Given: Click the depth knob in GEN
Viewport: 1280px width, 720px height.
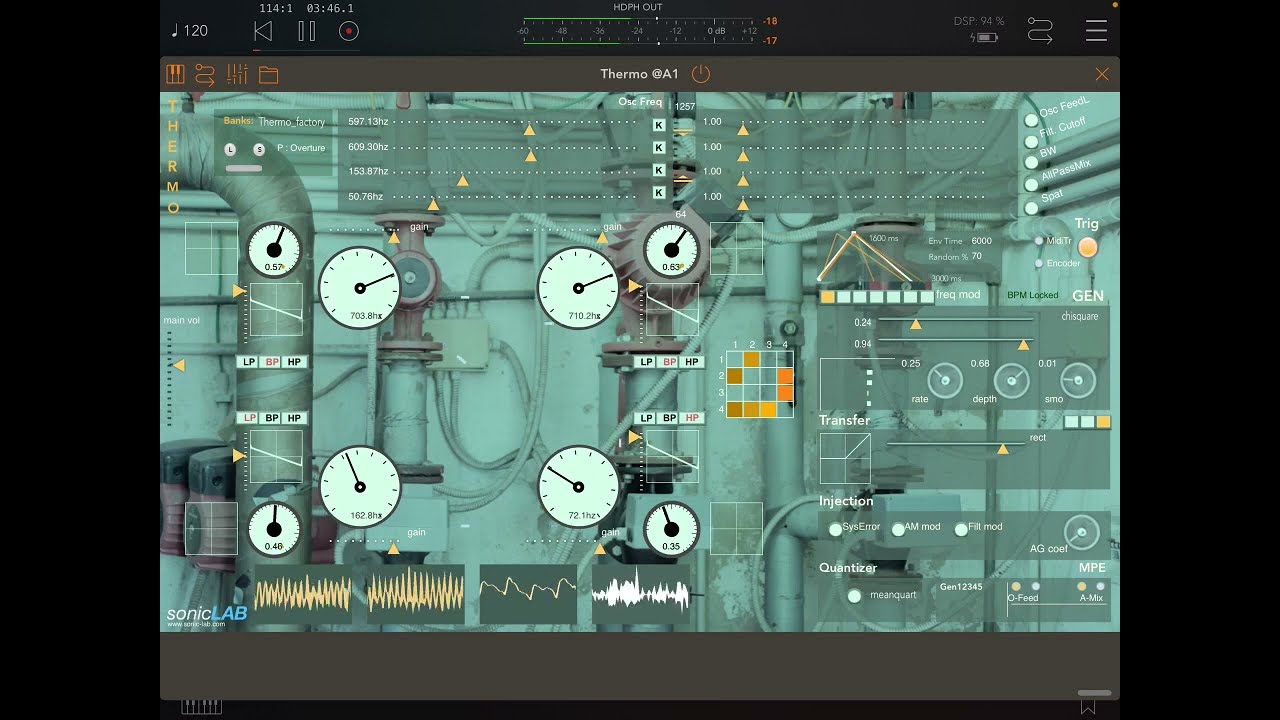Looking at the screenshot, I should pyautogui.click(x=1012, y=381).
